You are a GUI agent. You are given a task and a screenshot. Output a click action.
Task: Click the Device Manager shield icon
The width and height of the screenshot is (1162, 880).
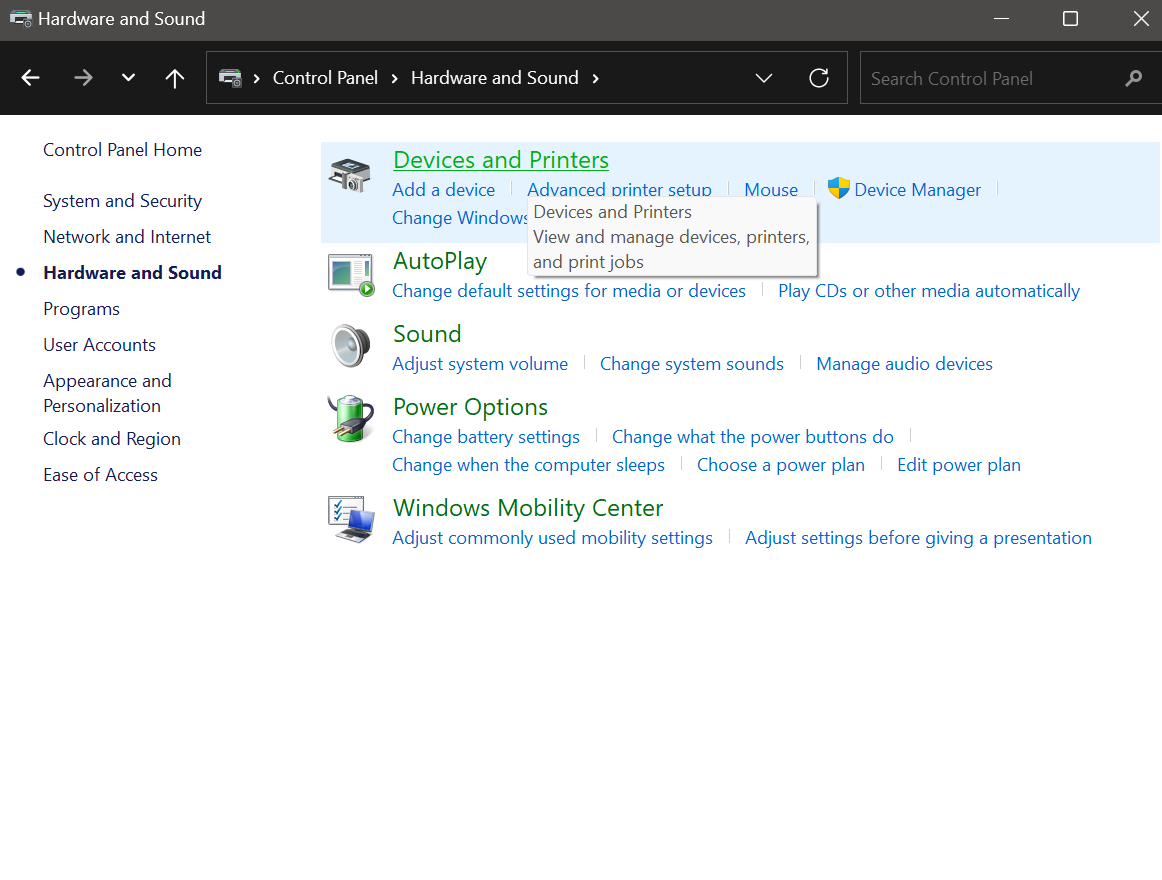point(838,188)
